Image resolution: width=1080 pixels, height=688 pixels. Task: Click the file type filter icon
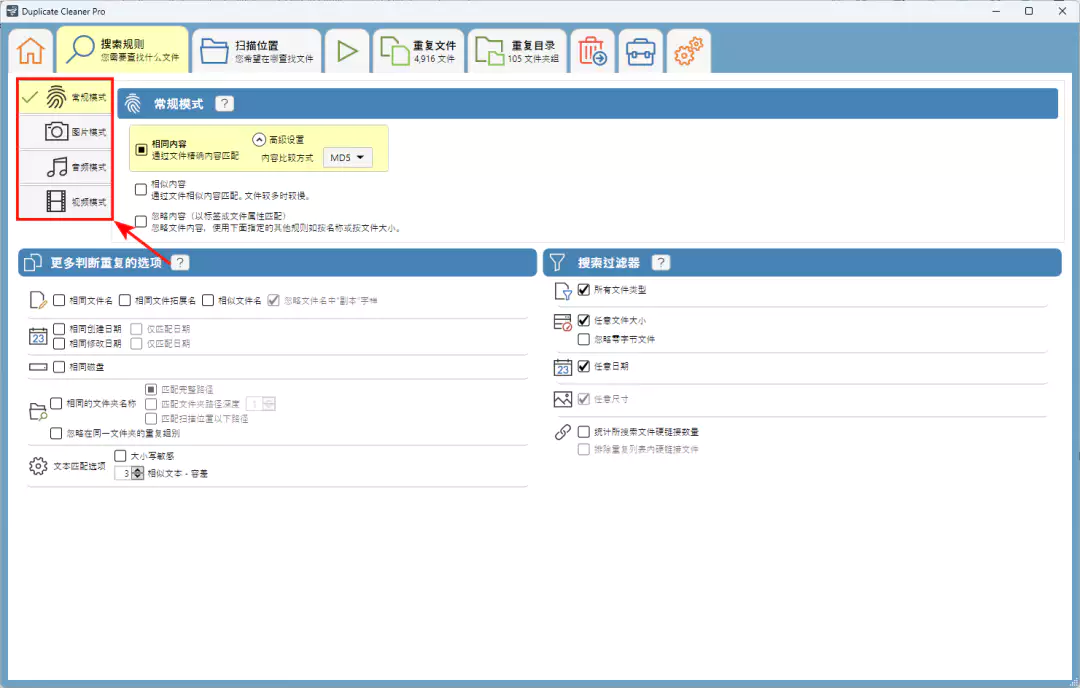[x=563, y=292]
